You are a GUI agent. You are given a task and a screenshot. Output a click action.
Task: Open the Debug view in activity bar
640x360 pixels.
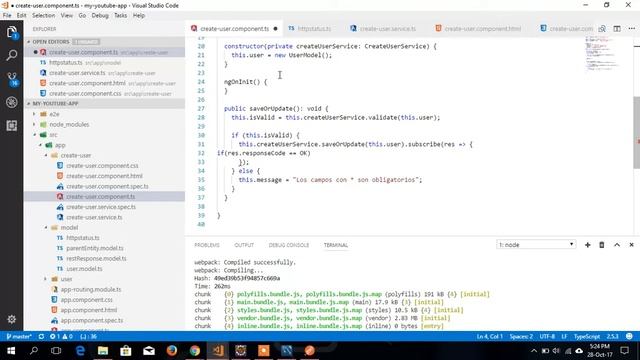coord(11,102)
